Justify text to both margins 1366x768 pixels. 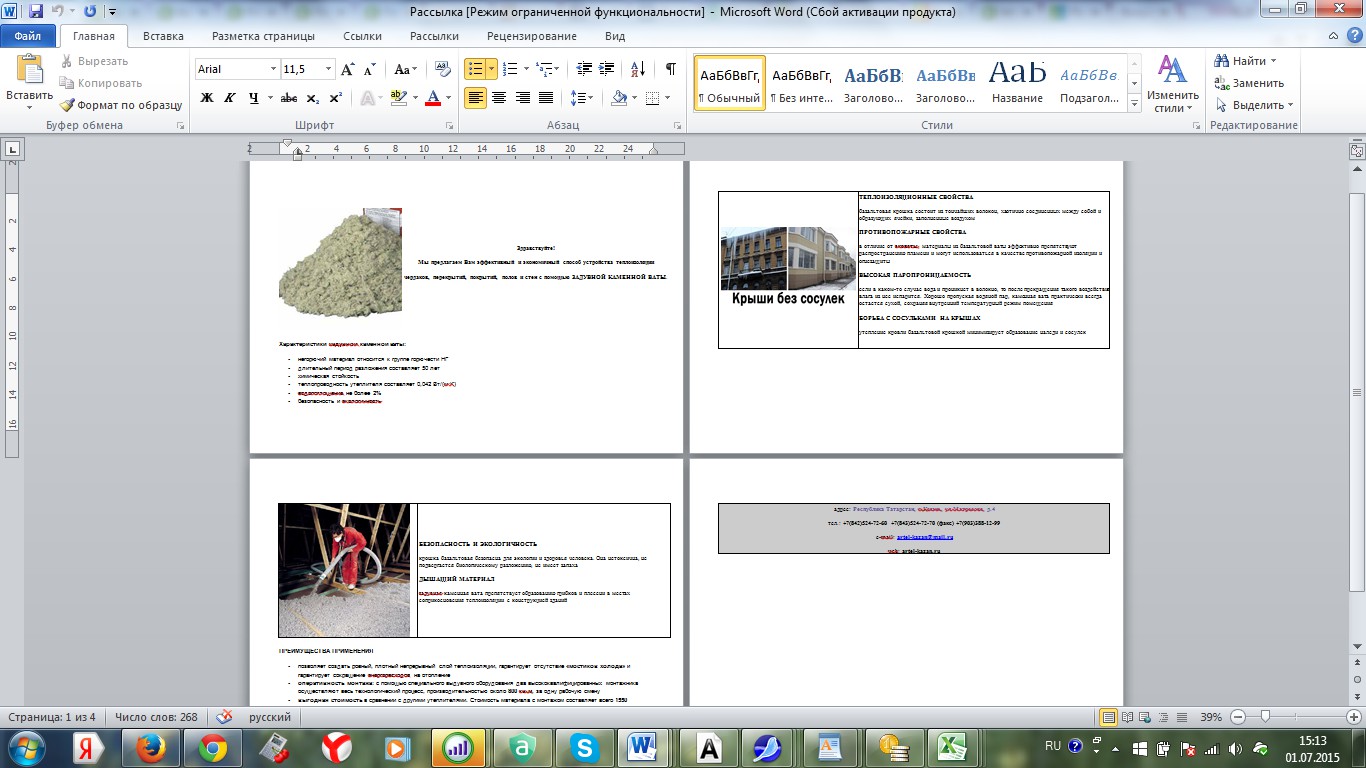[546, 98]
